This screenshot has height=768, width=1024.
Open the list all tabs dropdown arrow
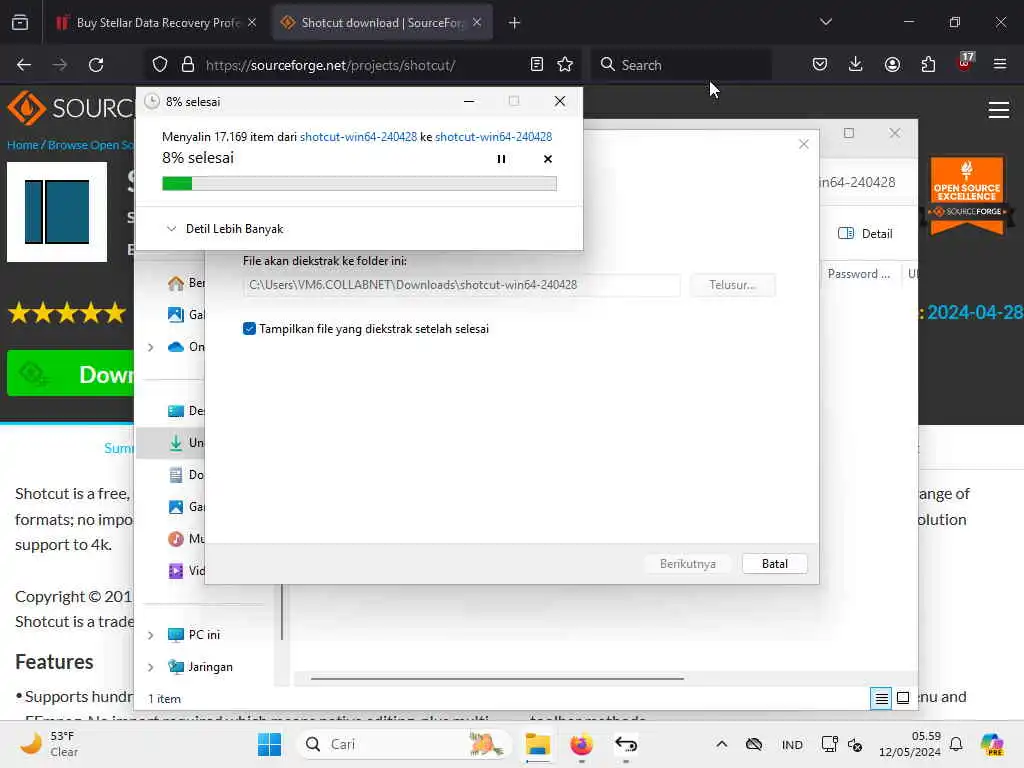pyautogui.click(x=825, y=23)
